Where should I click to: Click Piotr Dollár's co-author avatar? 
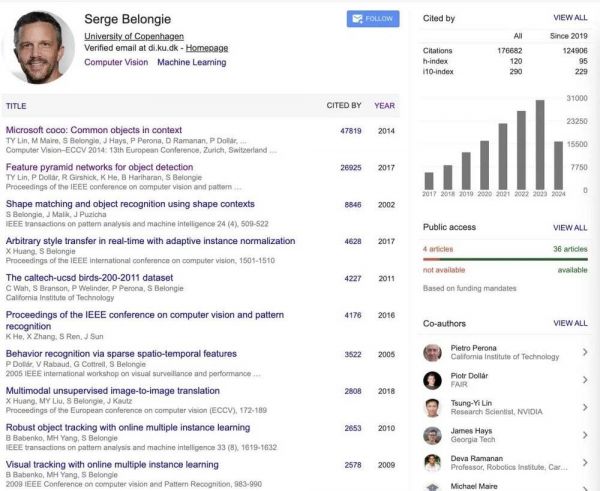pos(432,380)
